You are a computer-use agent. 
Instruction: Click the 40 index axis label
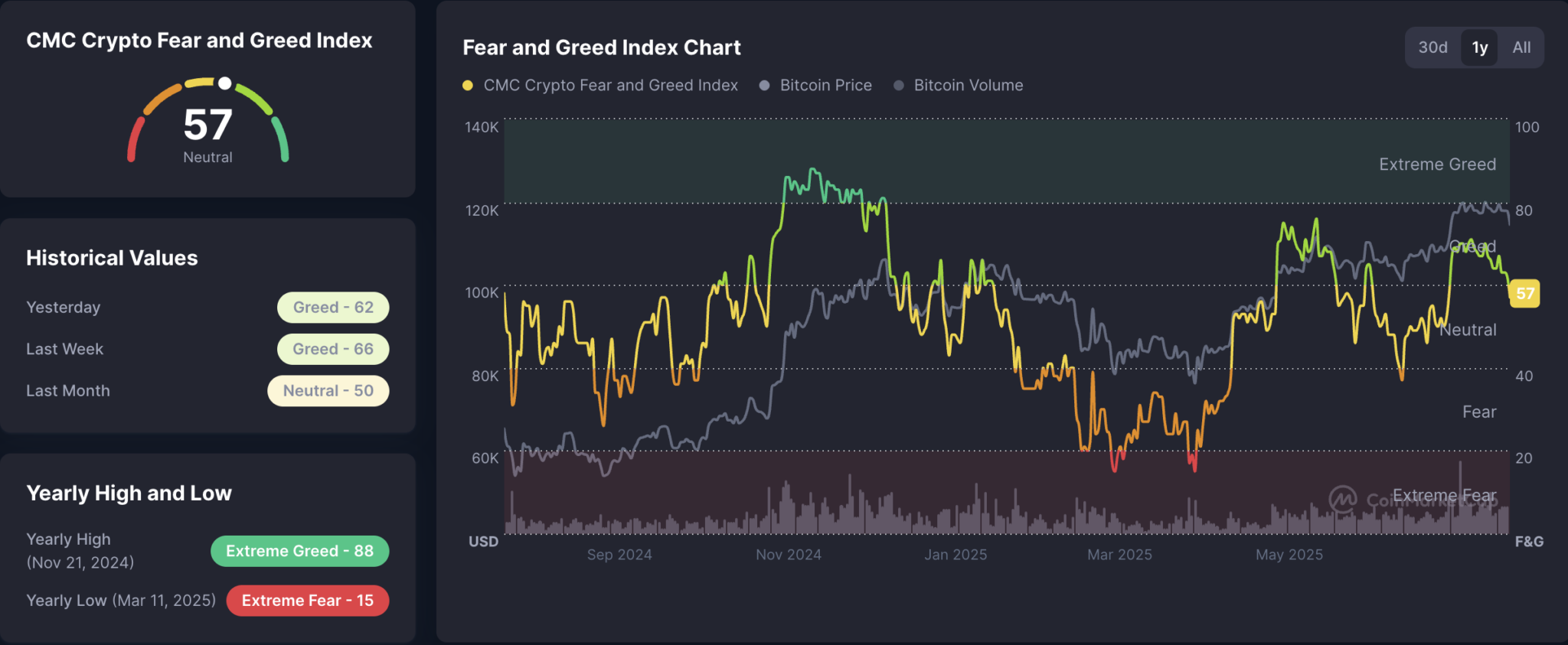click(x=1524, y=376)
